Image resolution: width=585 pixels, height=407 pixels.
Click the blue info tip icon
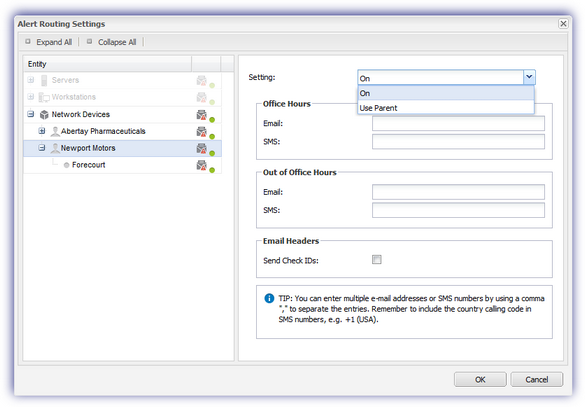[269, 298]
